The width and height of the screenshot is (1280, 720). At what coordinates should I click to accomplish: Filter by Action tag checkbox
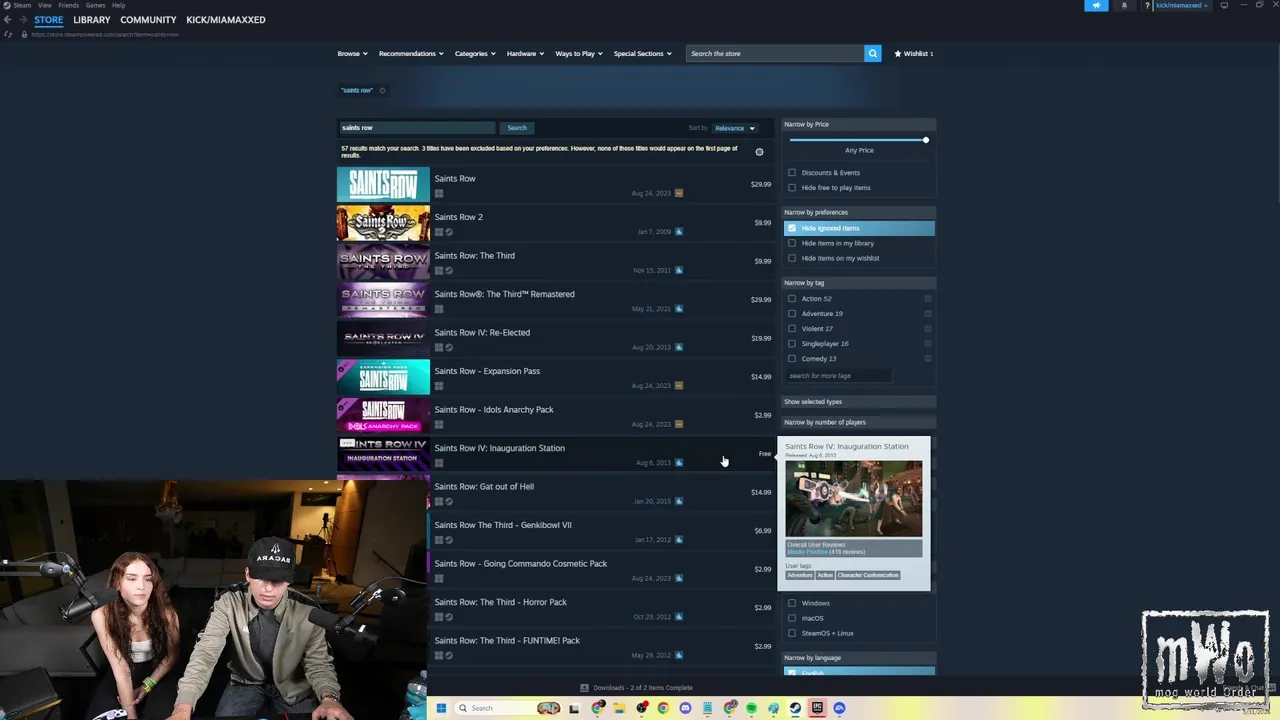[792, 298]
